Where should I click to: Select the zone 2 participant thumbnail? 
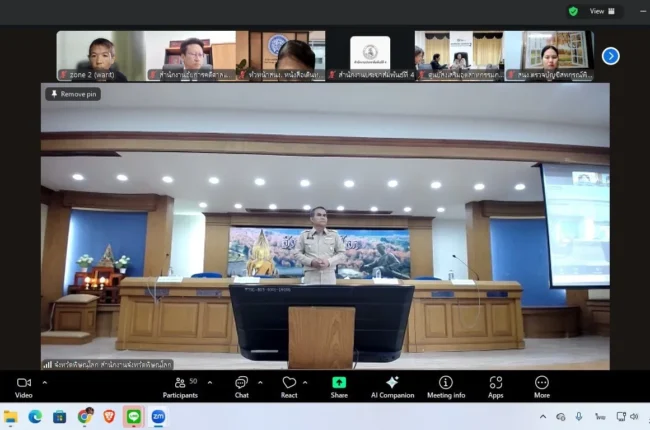[x=100, y=55]
